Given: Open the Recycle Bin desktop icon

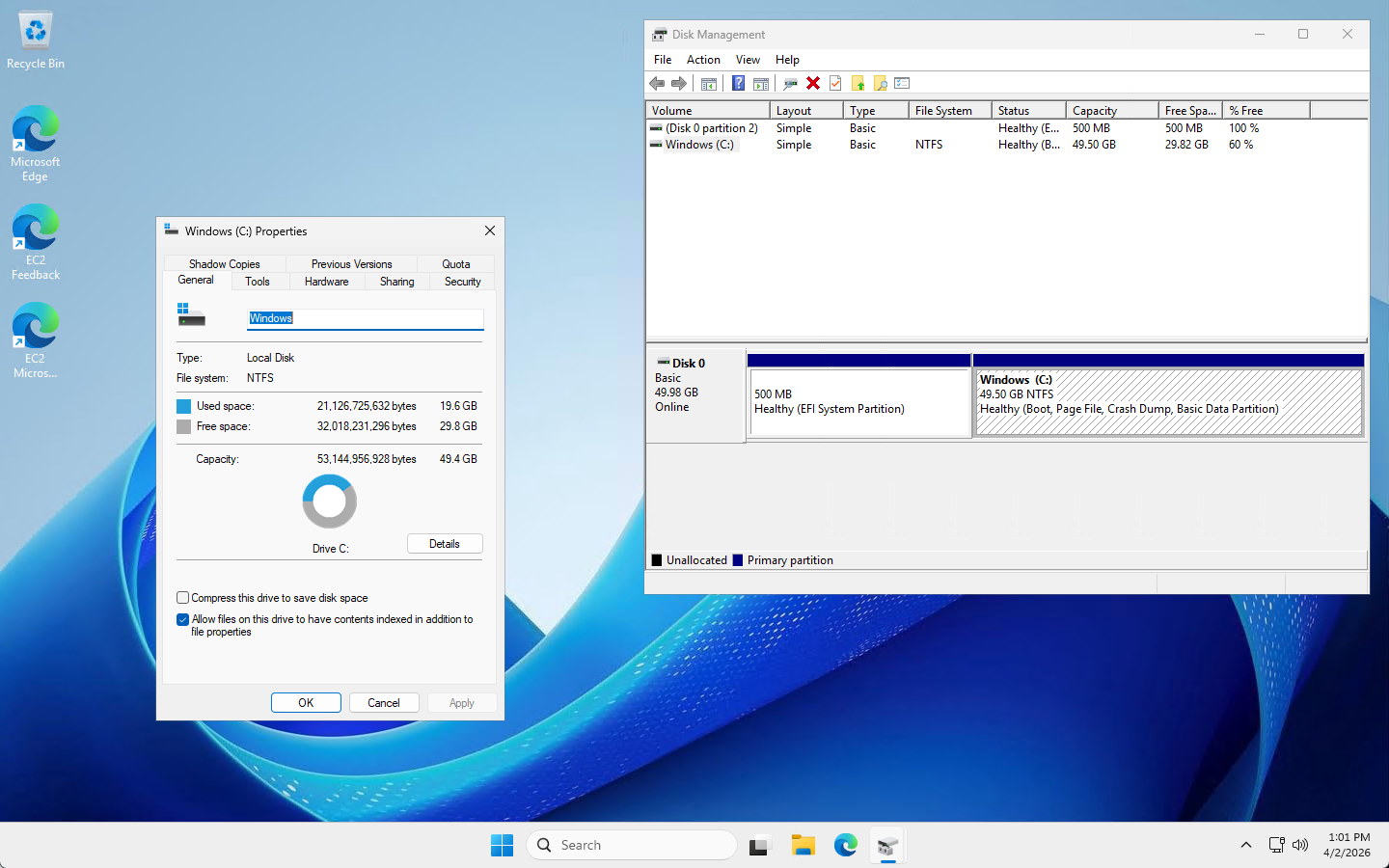Looking at the screenshot, I should tap(36, 41).
